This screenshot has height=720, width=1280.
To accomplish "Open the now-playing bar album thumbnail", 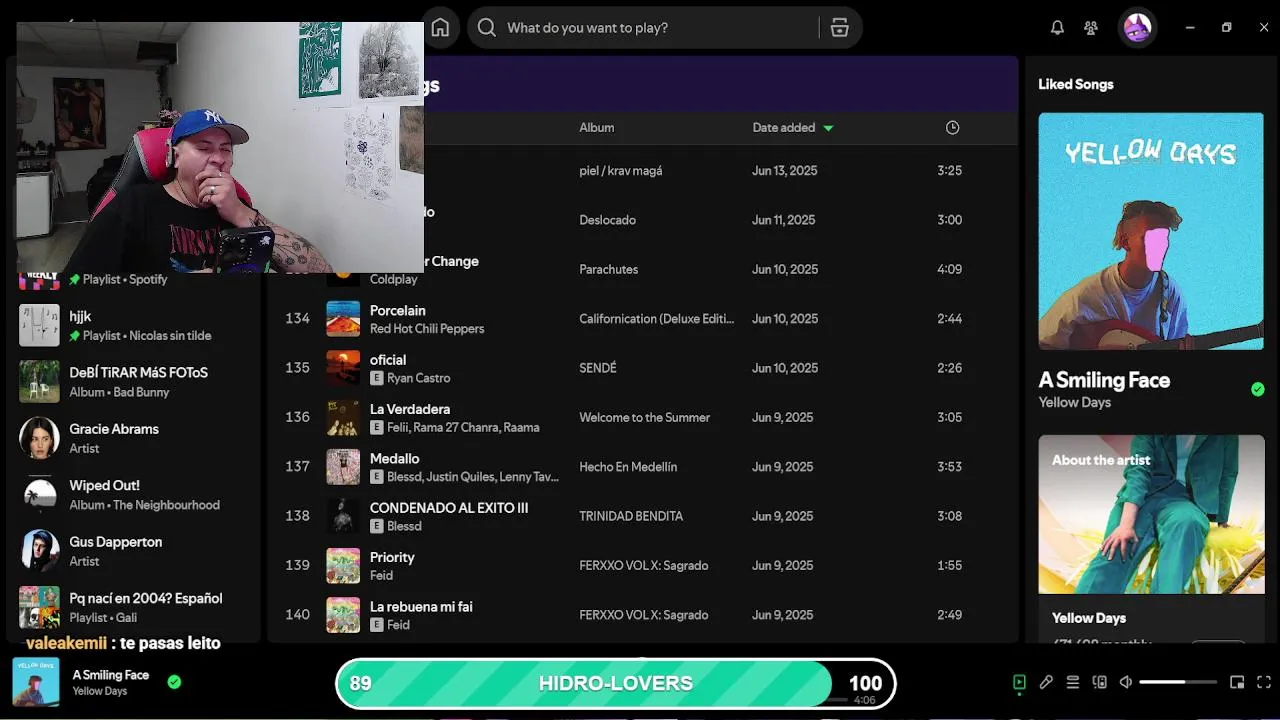I will pyautogui.click(x=35, y=682).
